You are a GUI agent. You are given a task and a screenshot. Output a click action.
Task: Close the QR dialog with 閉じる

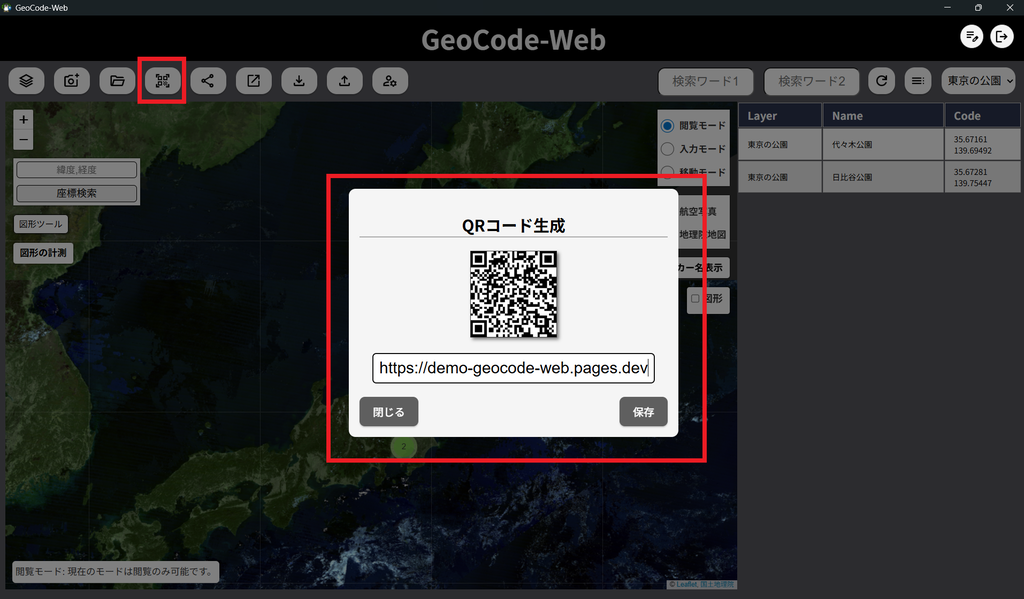[x=389, y=412]
